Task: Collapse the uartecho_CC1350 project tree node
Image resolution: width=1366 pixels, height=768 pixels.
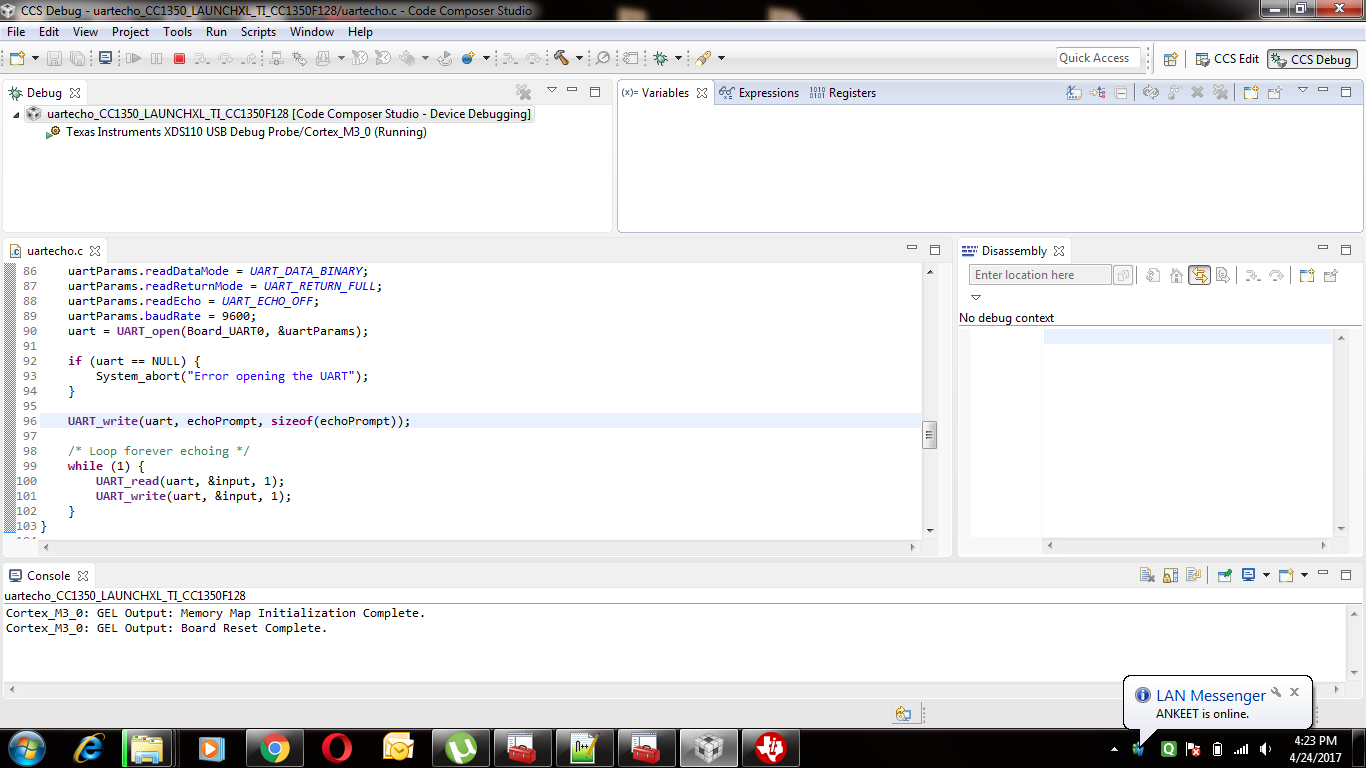Action: pyautogui.click(x=17, y=114)
